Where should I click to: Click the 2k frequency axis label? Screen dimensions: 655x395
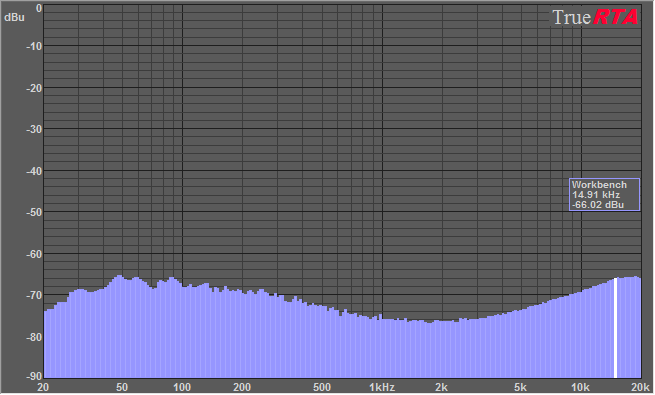442,387
